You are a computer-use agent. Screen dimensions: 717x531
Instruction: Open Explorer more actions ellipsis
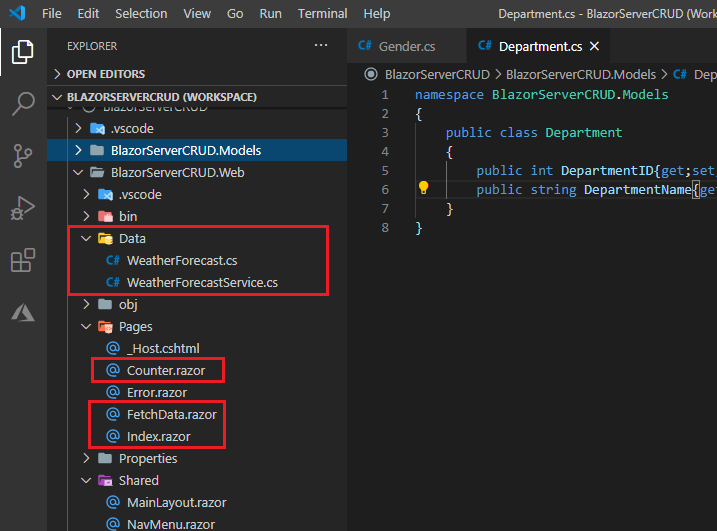[321, 45]
